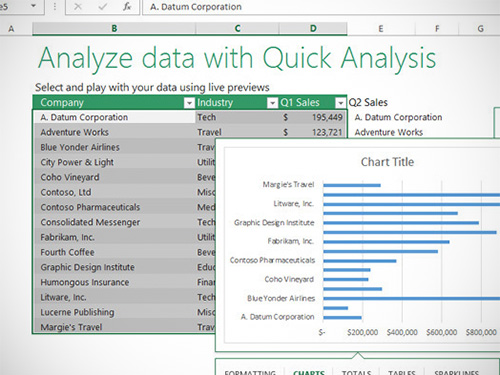
Task: Click the Q2 Sales header cell
Action: click(368, 102)
